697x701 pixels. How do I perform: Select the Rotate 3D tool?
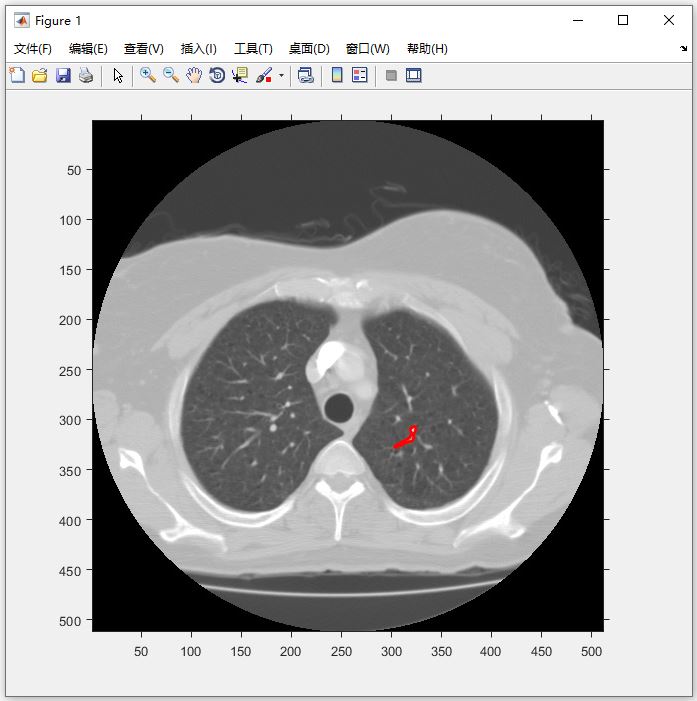tap(217, 75)
